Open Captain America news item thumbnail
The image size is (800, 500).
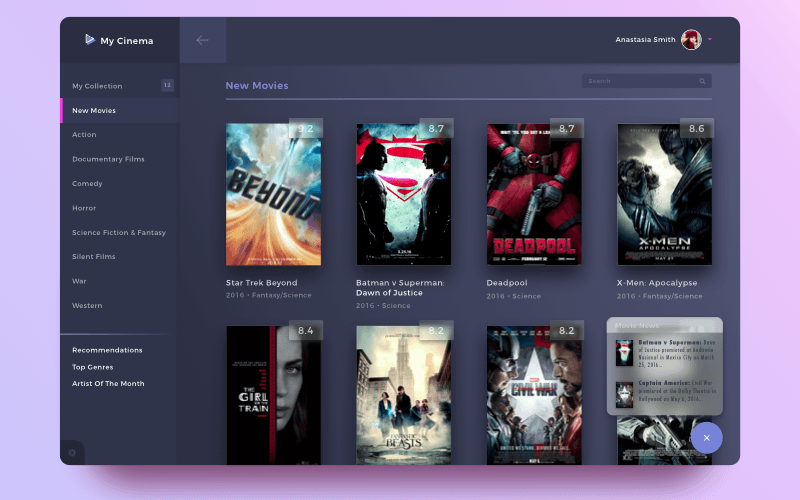pos(624,395)
